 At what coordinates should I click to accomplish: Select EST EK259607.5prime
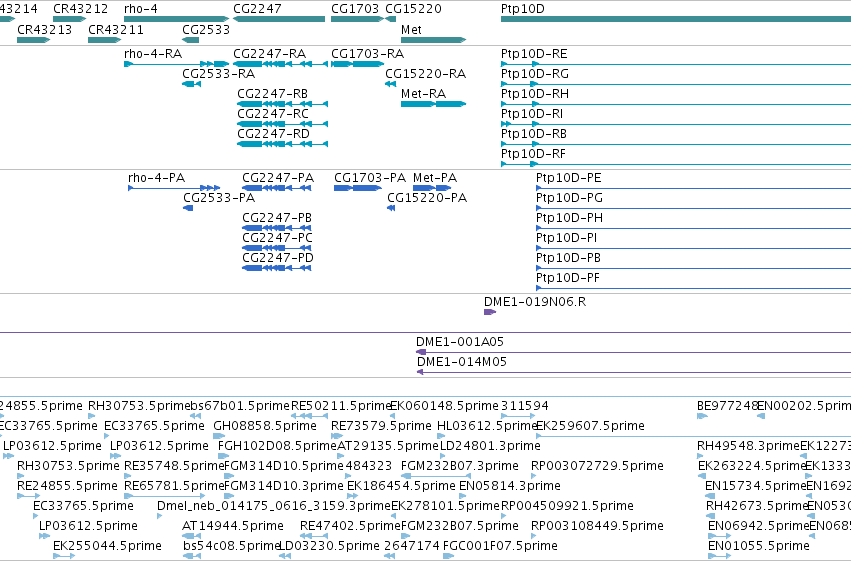pyautogui.click(x=694, y=436)
